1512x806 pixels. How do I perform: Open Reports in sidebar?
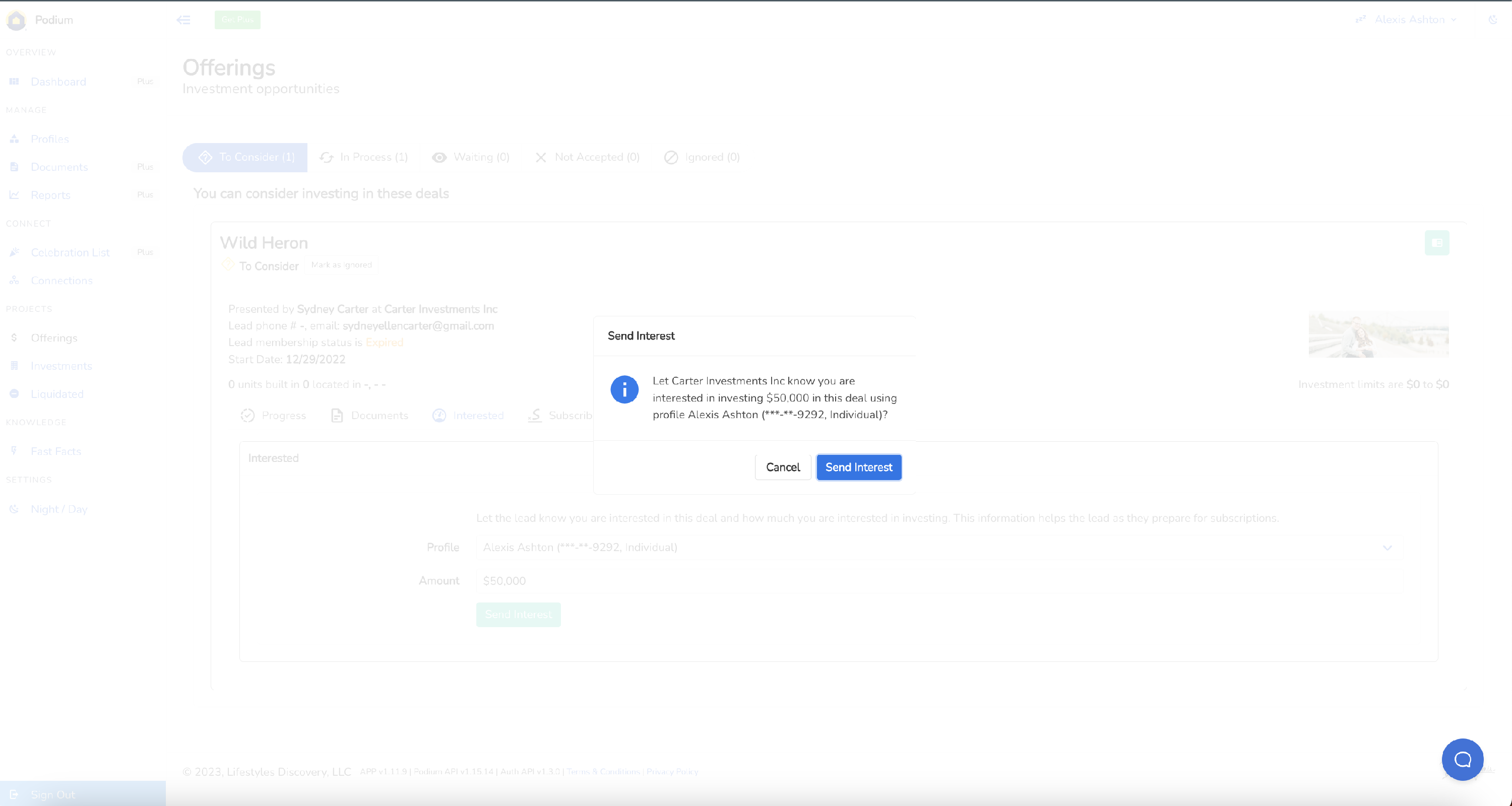click(50, 195)
